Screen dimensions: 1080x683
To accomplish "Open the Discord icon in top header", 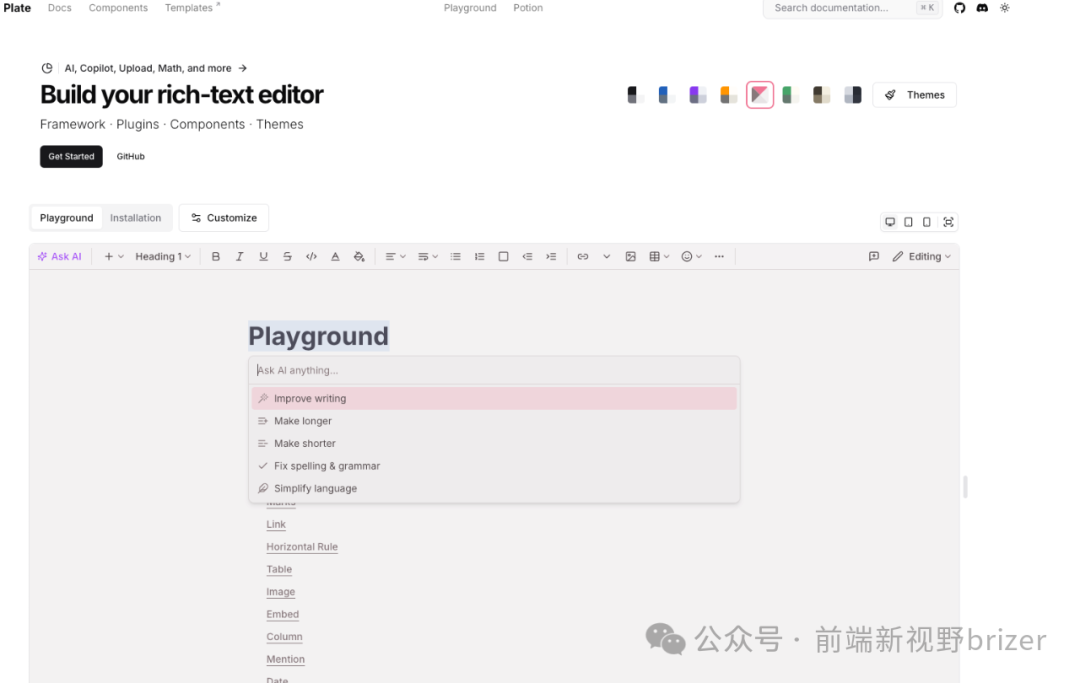I will [982, 8].
